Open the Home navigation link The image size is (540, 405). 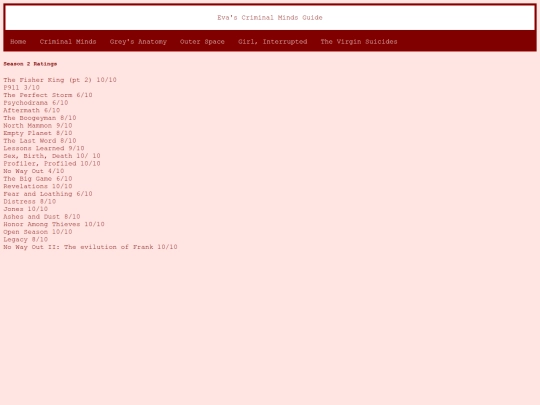(x=18, y=42)
